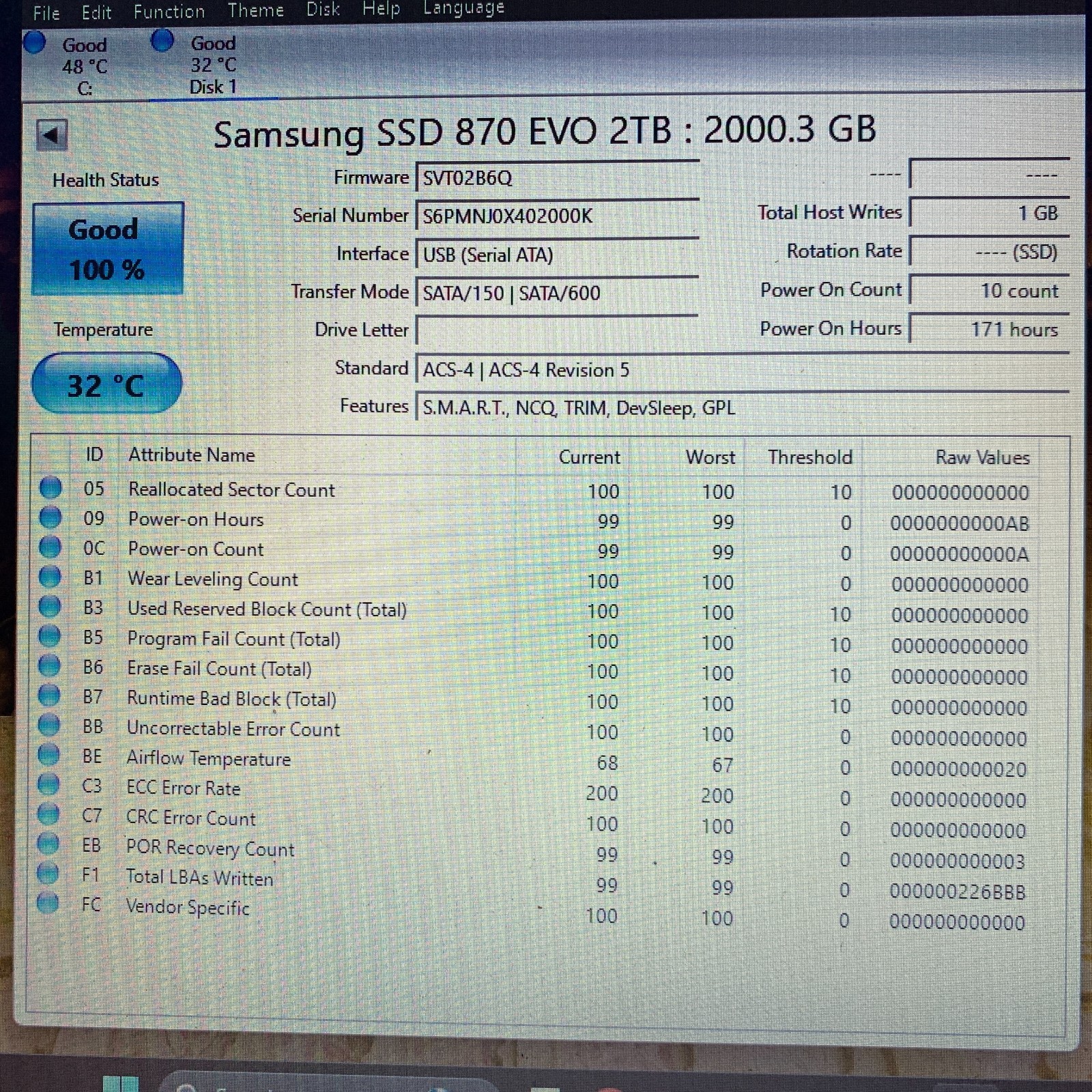Click the Standard field ACS-4 Revision 5
The height and width of the screenshot is (1092, 1092).
pyautogui.click(x=742, y=369)
